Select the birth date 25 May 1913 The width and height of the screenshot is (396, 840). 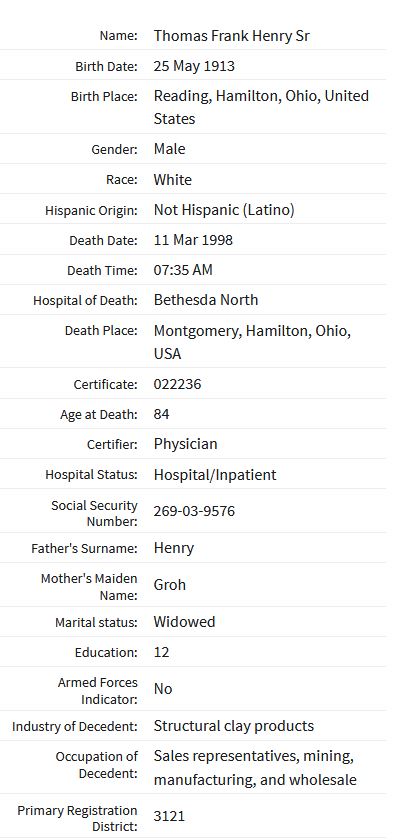(194, 66)
